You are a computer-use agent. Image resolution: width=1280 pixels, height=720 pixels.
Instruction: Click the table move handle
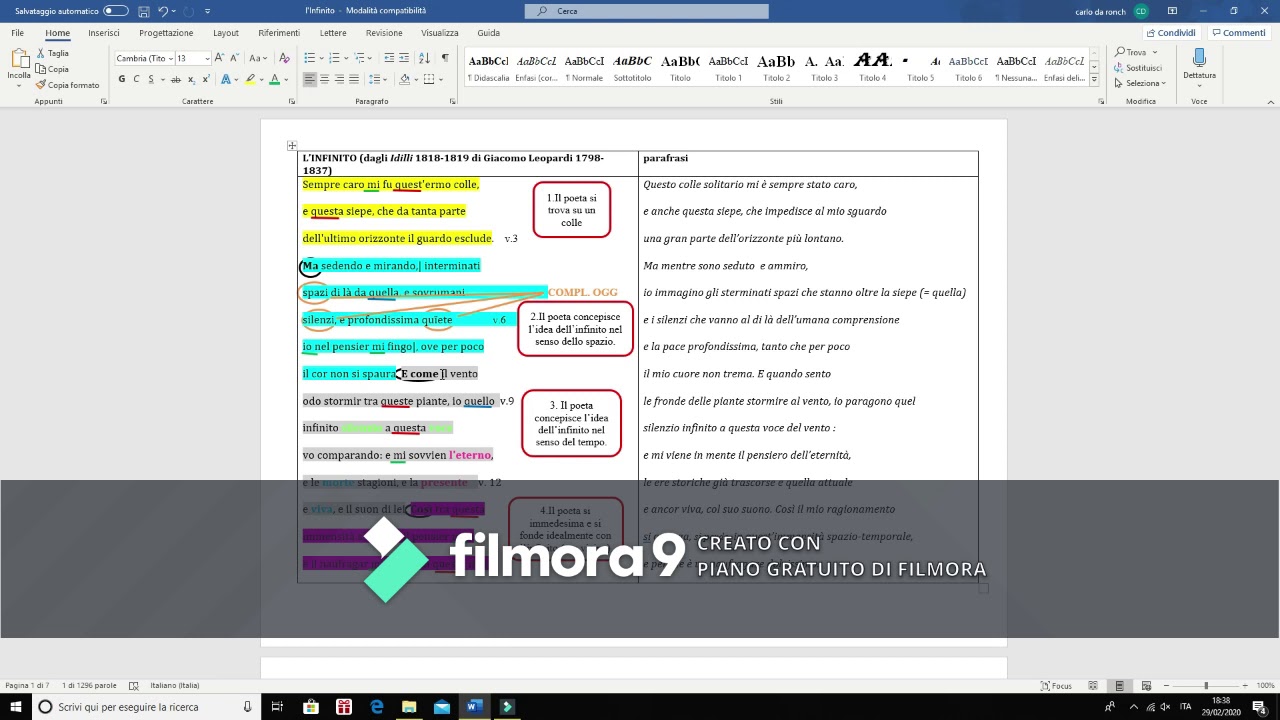coord(292,146)
